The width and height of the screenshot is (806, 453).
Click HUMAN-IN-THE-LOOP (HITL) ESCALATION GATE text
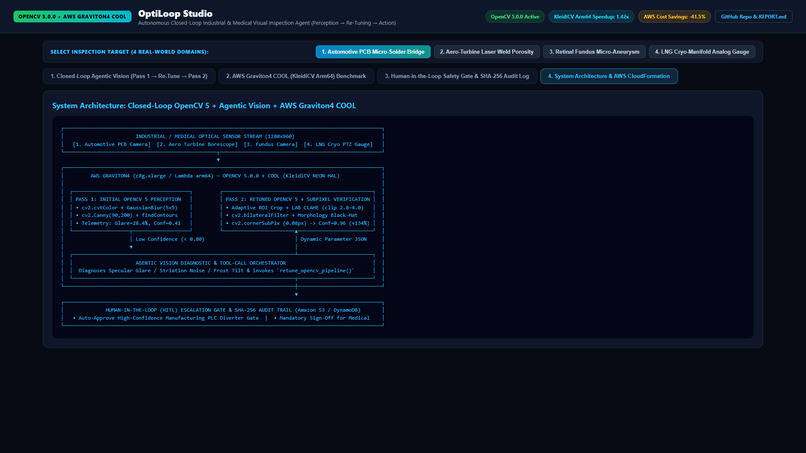click(233, 310)
